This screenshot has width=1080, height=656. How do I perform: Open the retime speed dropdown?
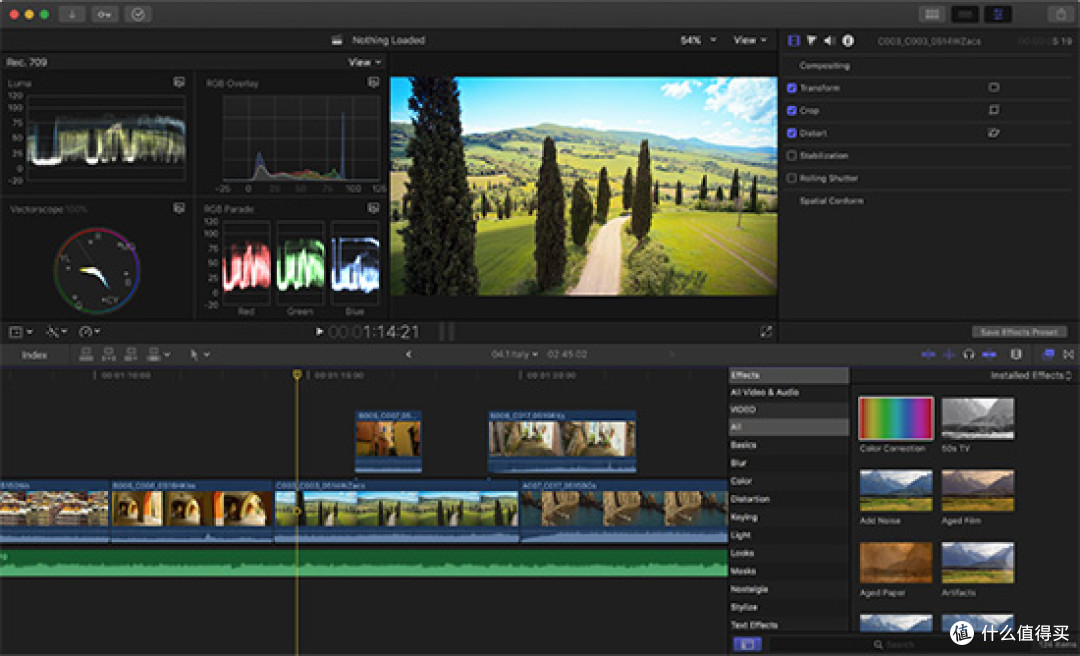pos(90,332)
